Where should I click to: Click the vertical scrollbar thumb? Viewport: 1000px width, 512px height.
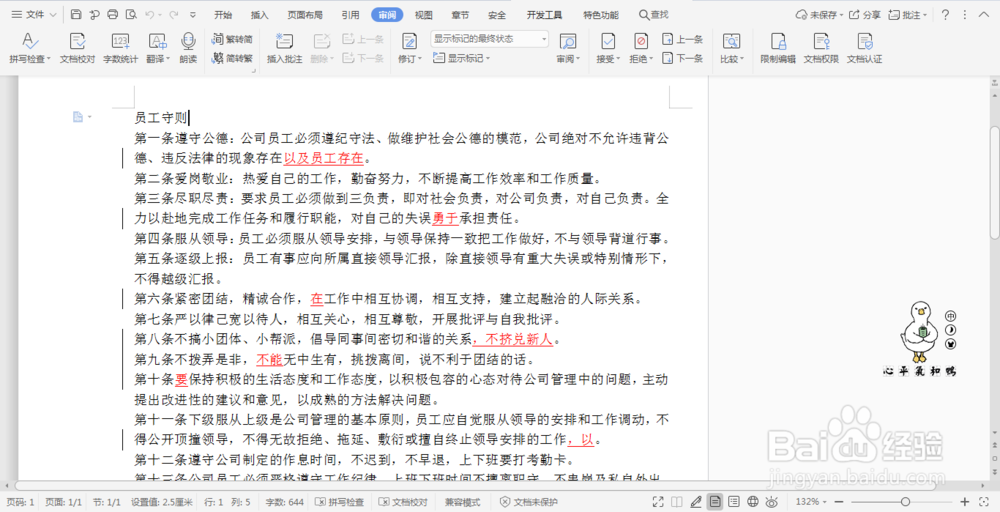coord(994,182)
